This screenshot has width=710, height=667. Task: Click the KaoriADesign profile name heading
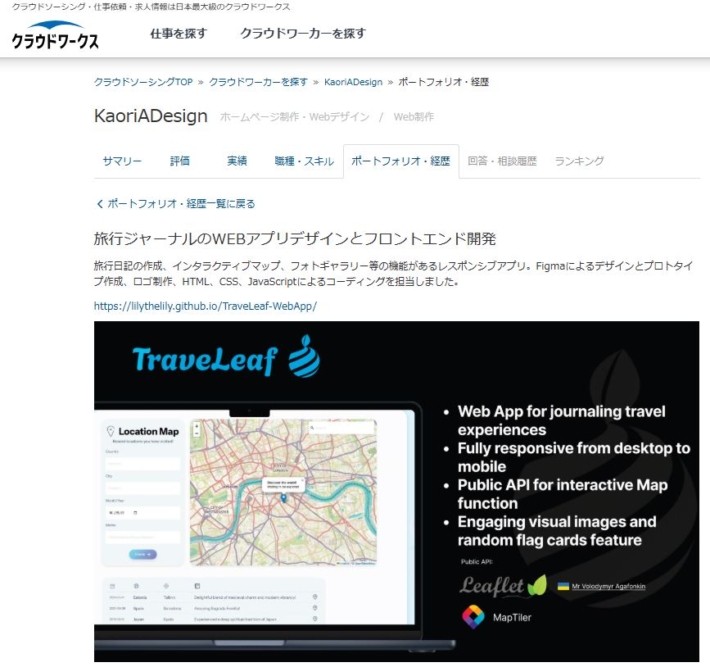[x=151, y=116]
